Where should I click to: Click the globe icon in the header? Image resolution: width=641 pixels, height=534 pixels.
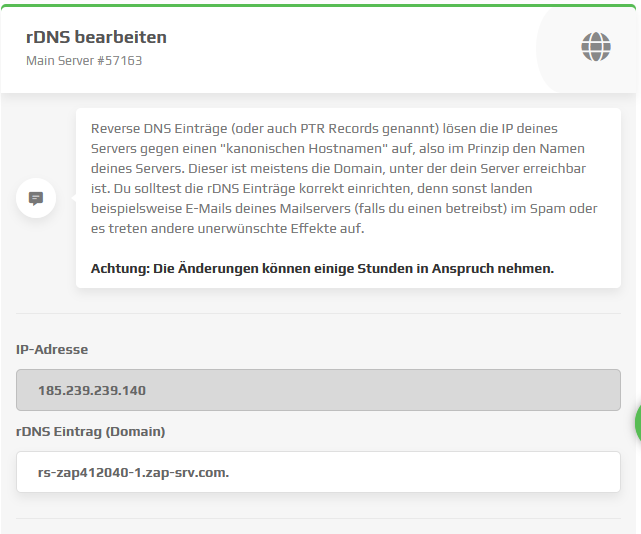coord(596,46)
